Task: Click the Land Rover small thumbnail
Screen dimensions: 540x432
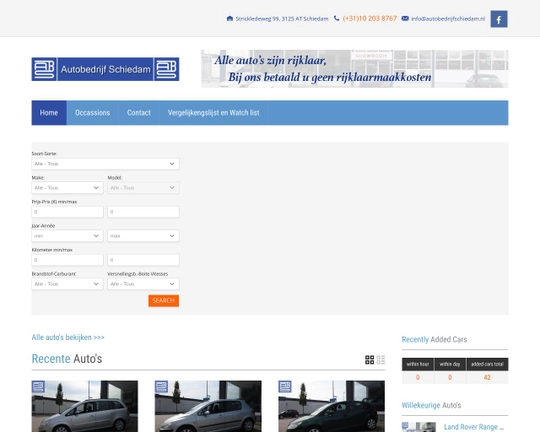Action: (419, 427)
